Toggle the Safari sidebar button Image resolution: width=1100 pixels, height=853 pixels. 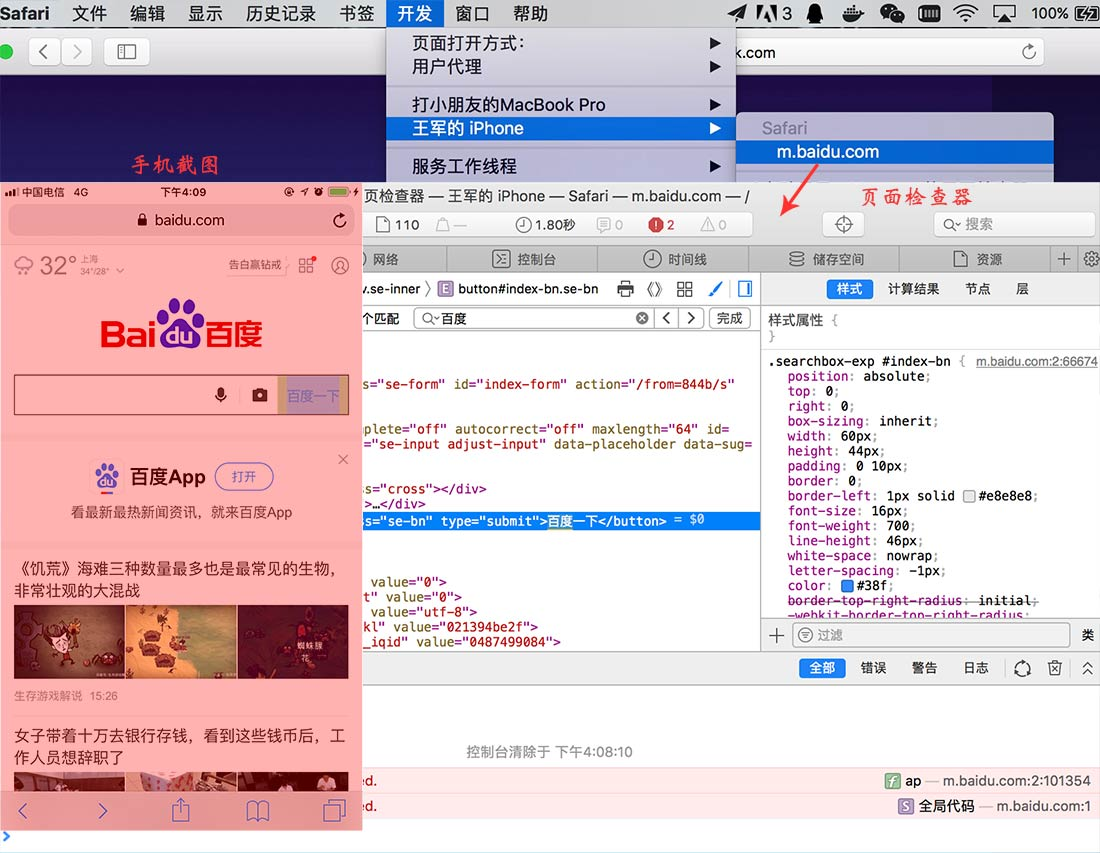click(x=126, y=52)
